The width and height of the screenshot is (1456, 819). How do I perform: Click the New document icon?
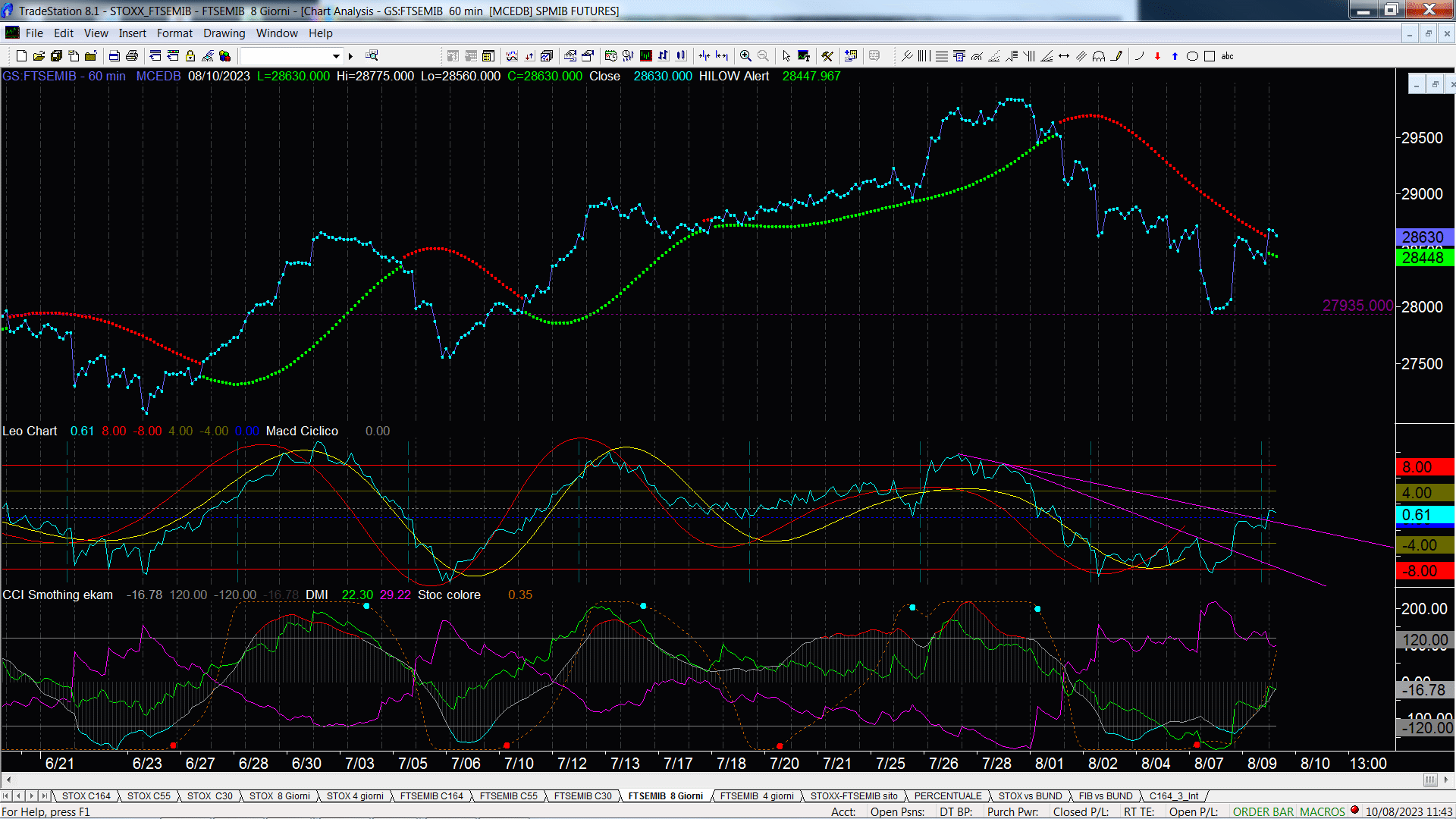click(x=21, y=55)
